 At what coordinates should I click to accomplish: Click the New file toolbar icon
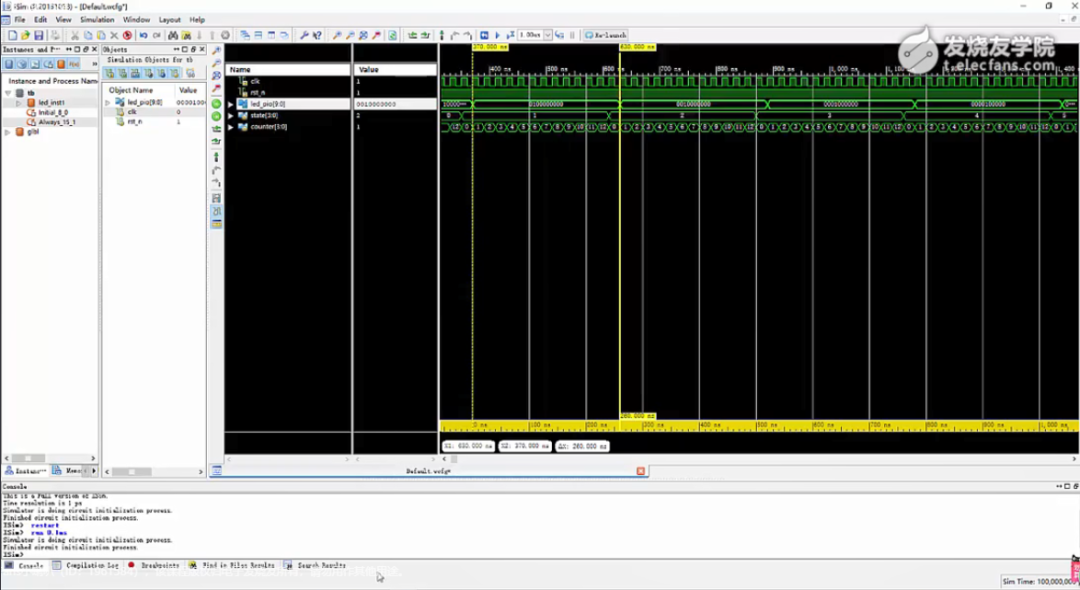click(12, 35)
